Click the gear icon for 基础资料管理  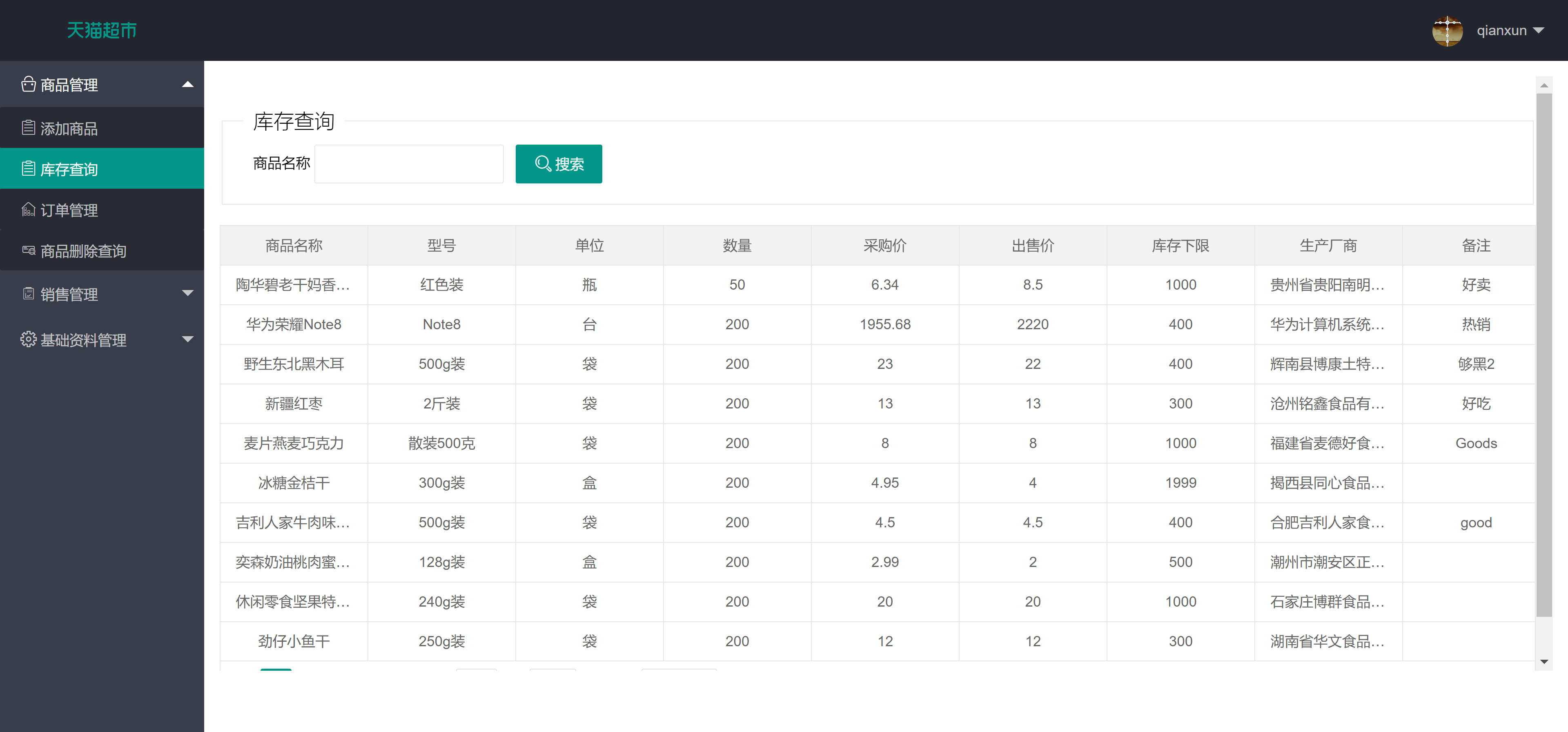[x=28, y=340]
